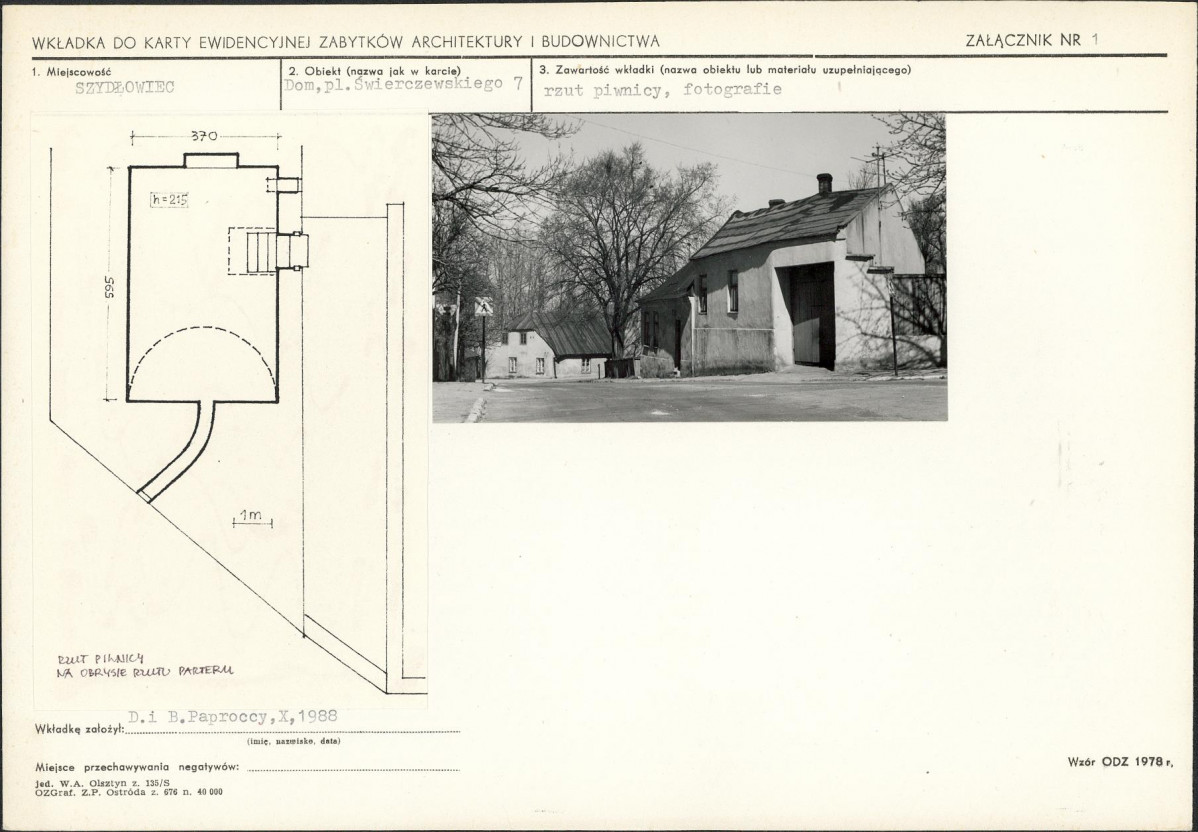
Task: Select the 370 width dimension label
Action: coord(205,136)
